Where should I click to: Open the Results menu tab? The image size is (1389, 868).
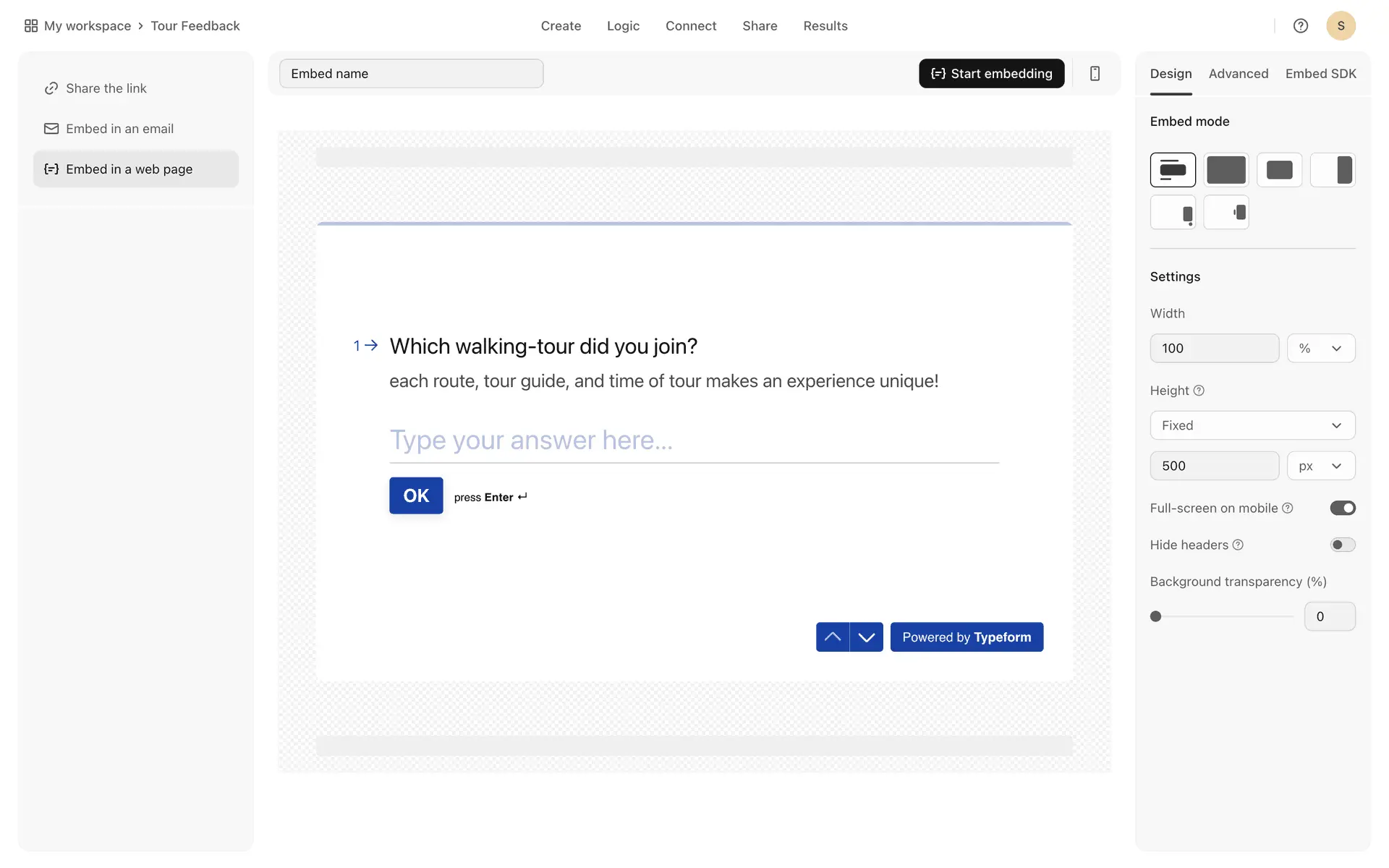click(825, 26)
